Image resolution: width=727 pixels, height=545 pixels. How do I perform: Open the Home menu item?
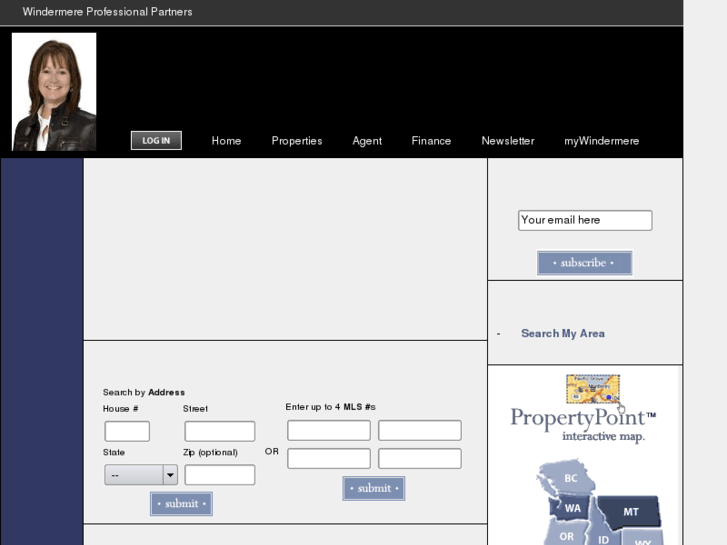(x=226, y=141)
